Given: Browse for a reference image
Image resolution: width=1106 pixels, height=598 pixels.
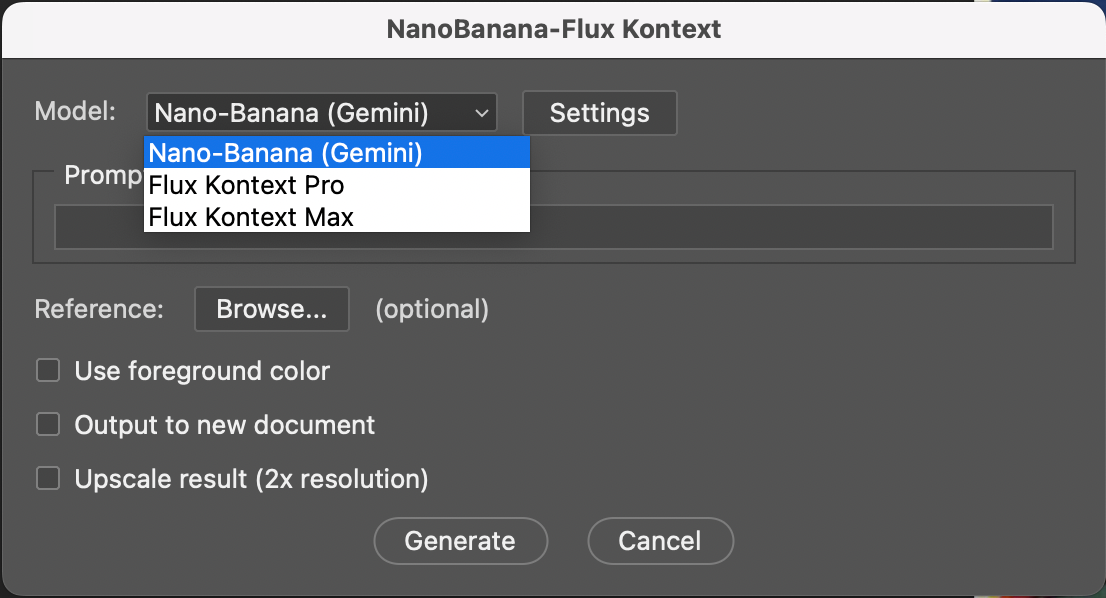Looking at the screenshot, I should coord(271,309).
